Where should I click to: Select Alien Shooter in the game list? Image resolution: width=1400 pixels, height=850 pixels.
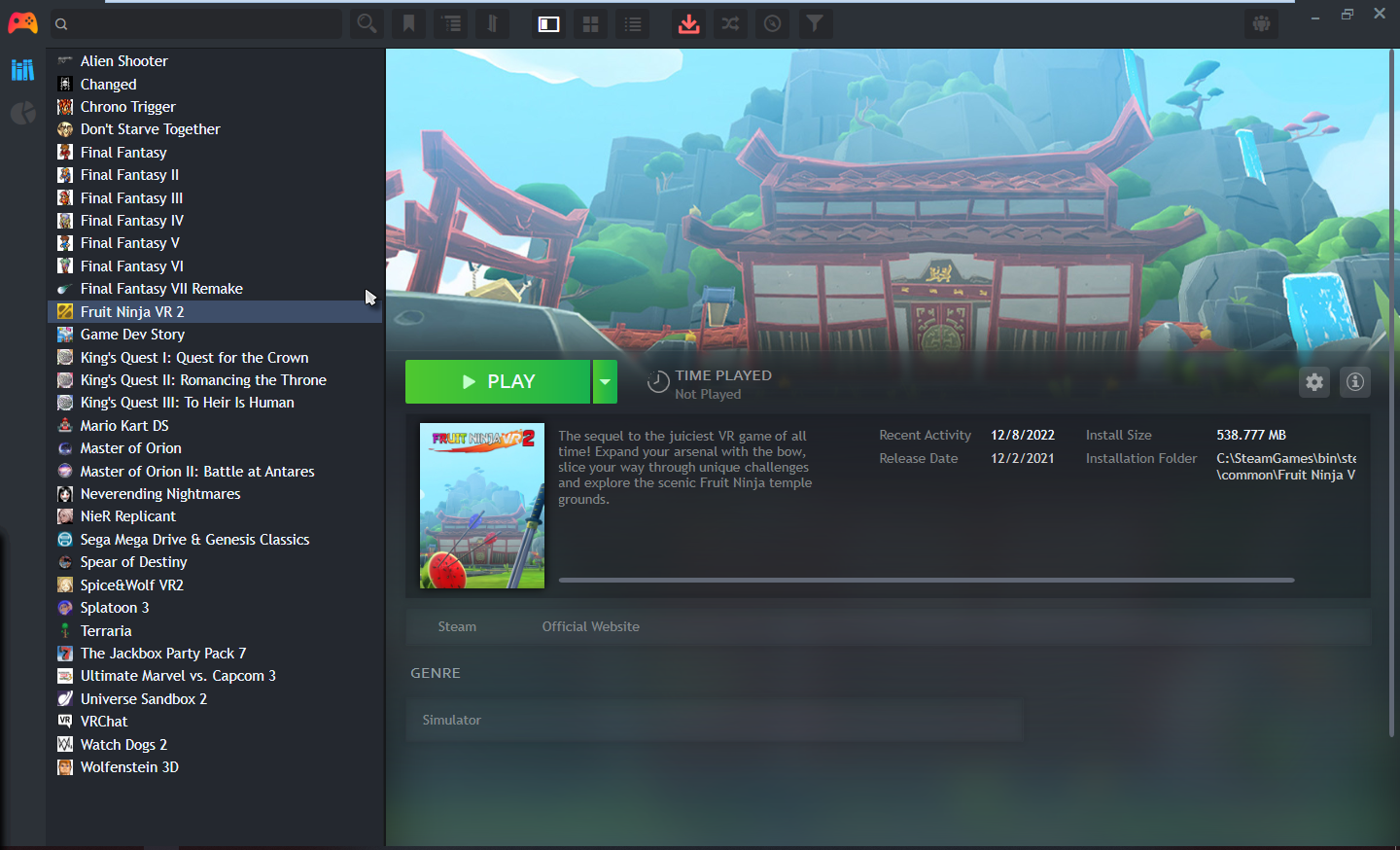pos(215,61)
